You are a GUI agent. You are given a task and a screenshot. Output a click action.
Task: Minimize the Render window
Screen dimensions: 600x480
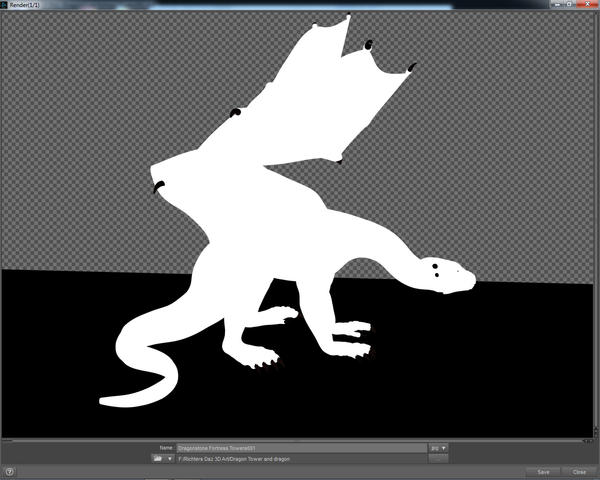click(x=557, y=4)
